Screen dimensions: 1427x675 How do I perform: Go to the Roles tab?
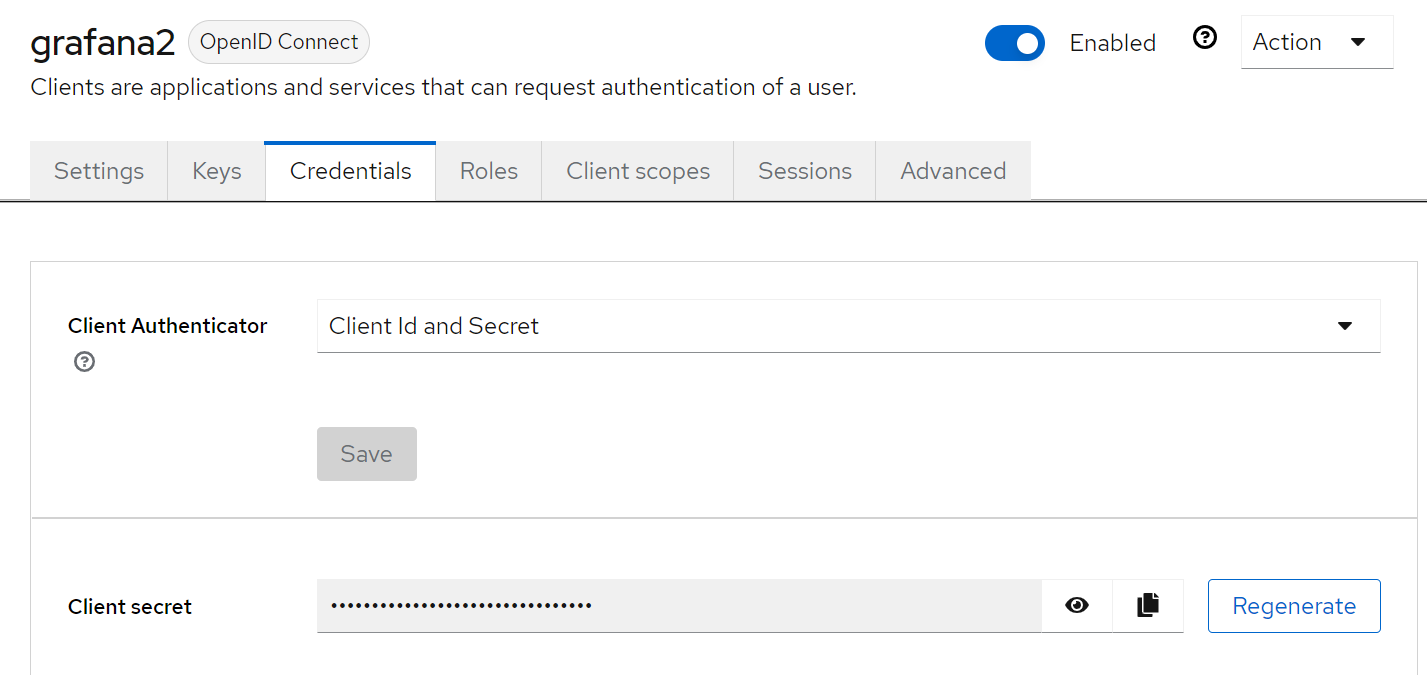(x=489, y=171)
